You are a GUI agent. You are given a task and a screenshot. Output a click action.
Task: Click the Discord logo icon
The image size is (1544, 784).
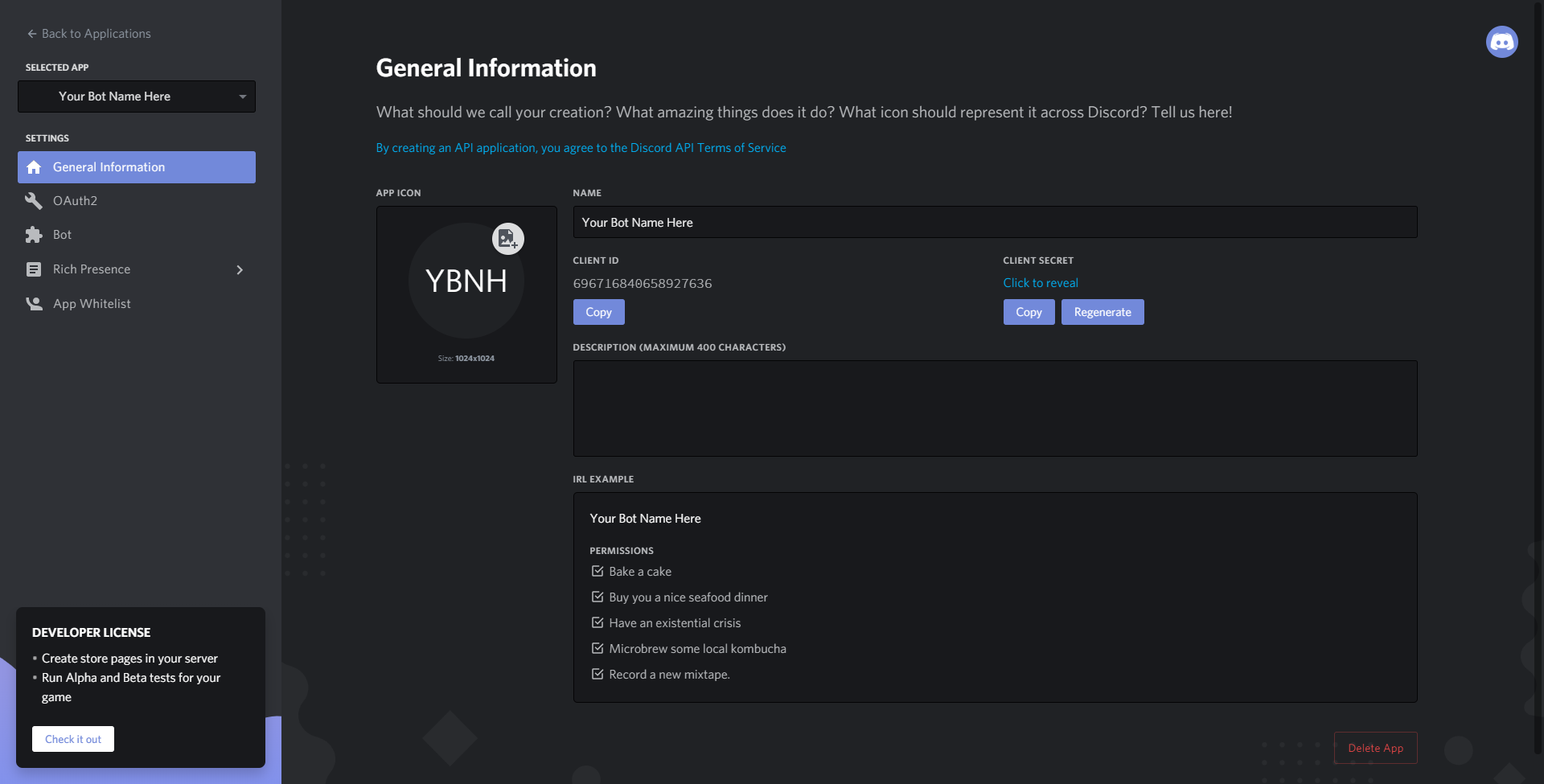click(1501, 42)
